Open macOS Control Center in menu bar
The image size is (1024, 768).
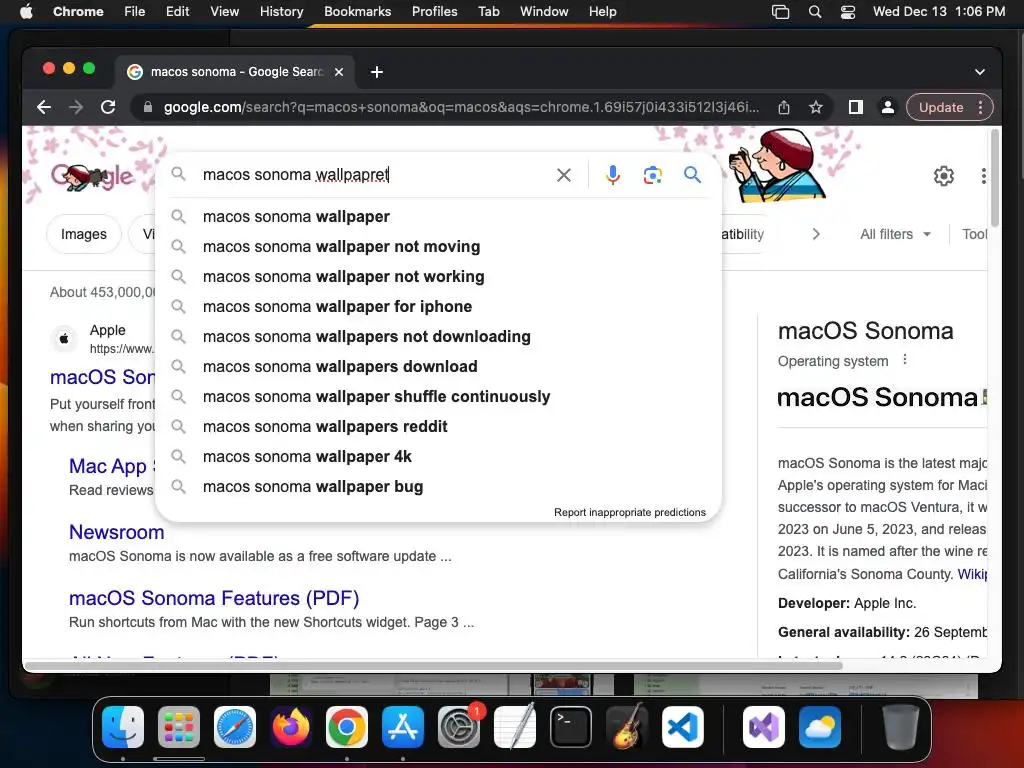[x=848, y=12]
